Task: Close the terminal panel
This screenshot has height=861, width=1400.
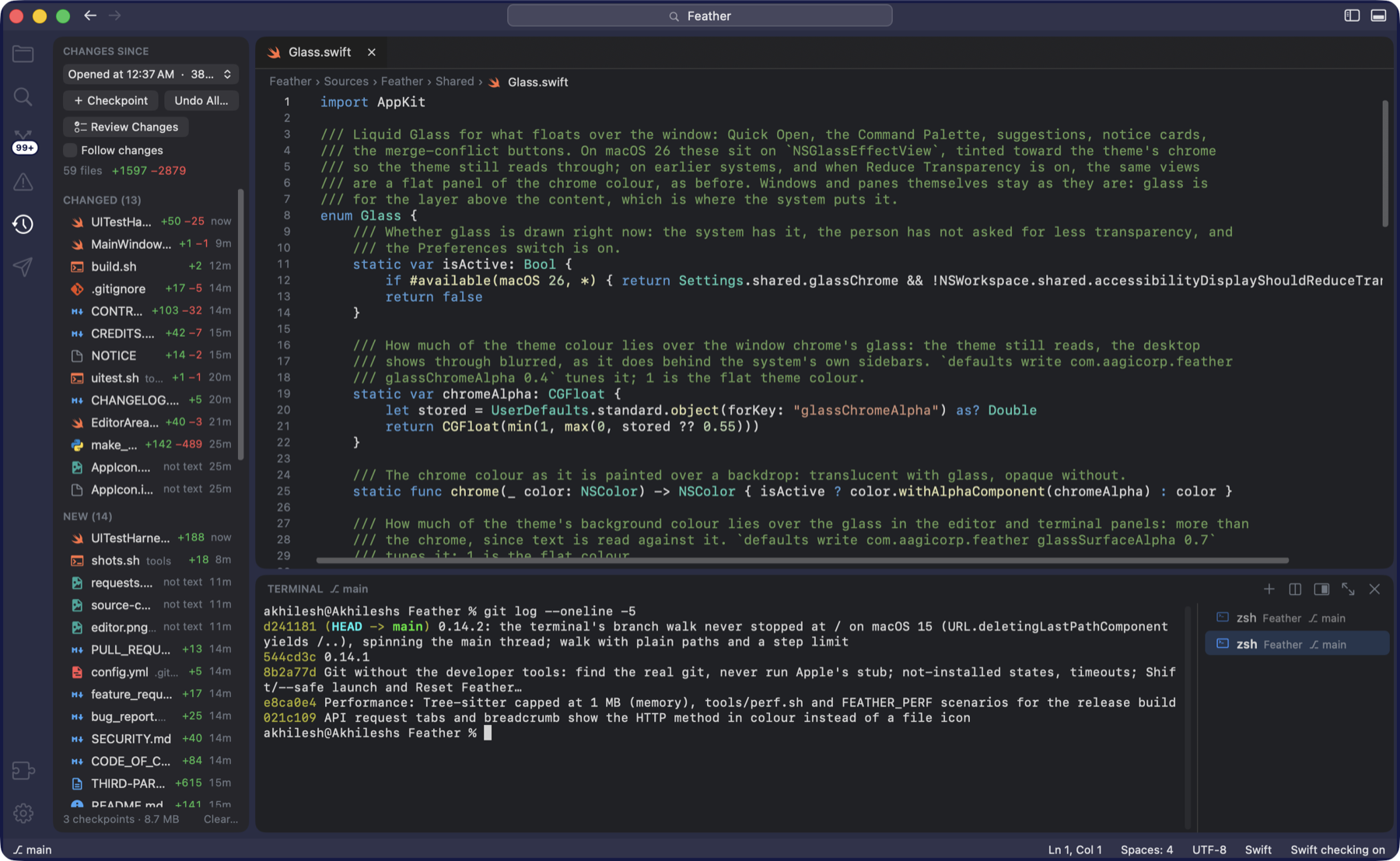Action: (1374, 589)
